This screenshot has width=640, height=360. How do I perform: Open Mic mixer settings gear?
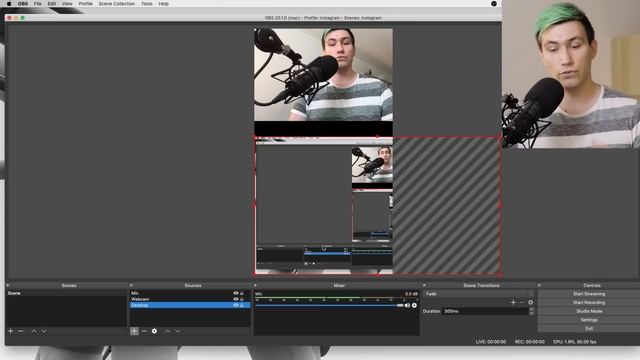(414, 305)
